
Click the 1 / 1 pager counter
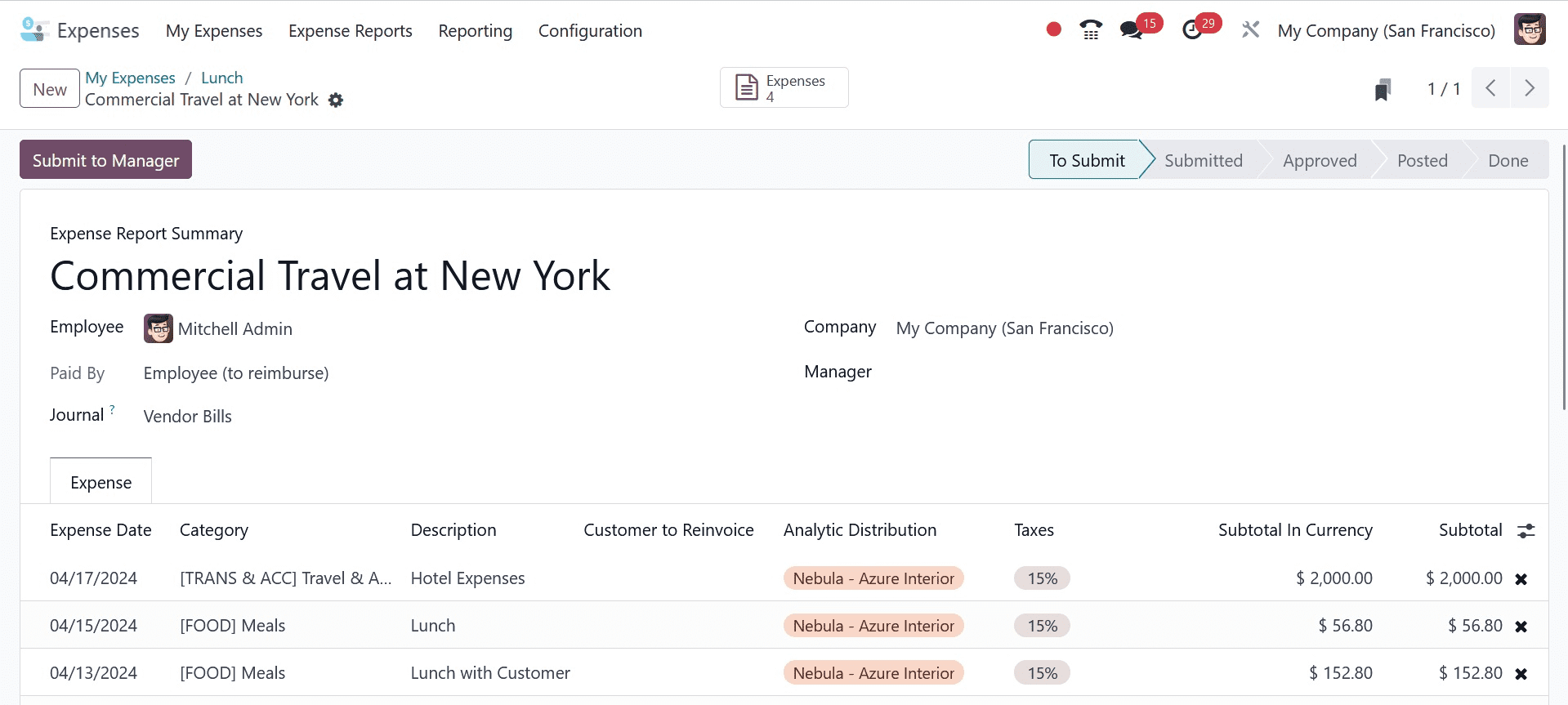click(x=1444, y=88)
